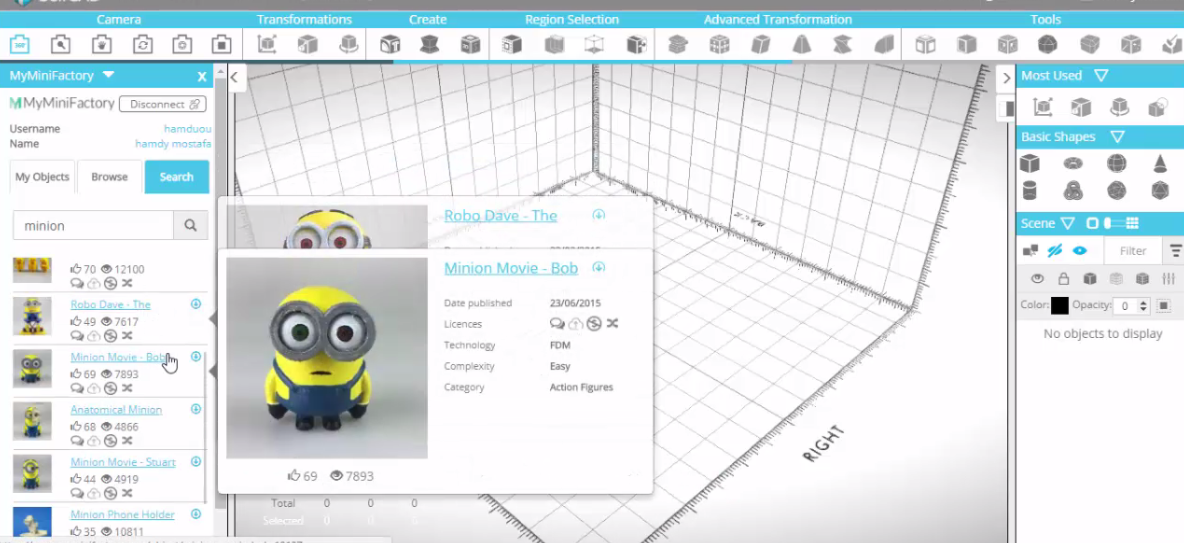Image resolution: width=1184 pixels, height=543 pixels.
Task: Click the round-object sphere tool in Tools
Action: coord(1047,45)
